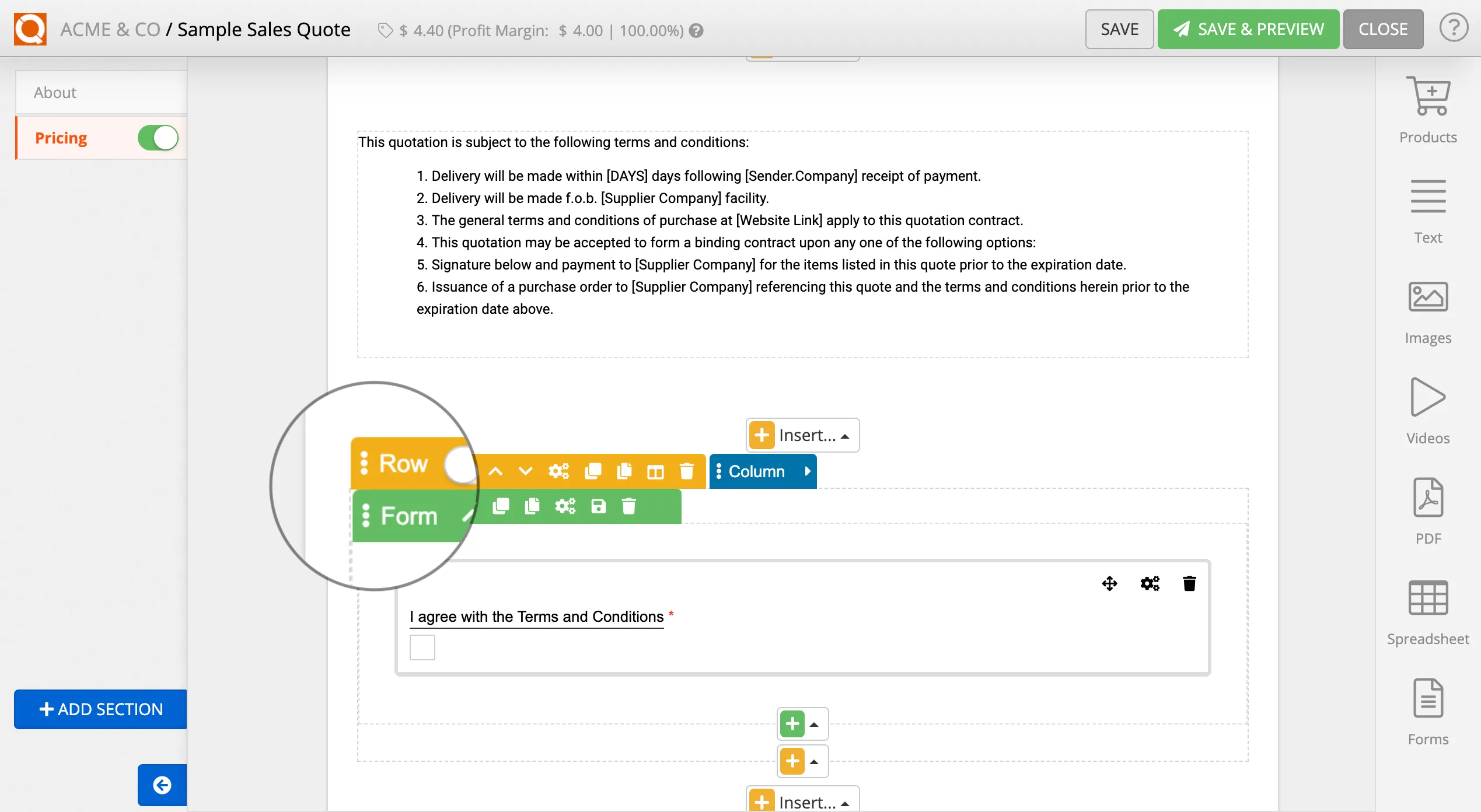Click the ADD SECTION button
Viewport: 1481px width, 812px height.
pos(100,709)
